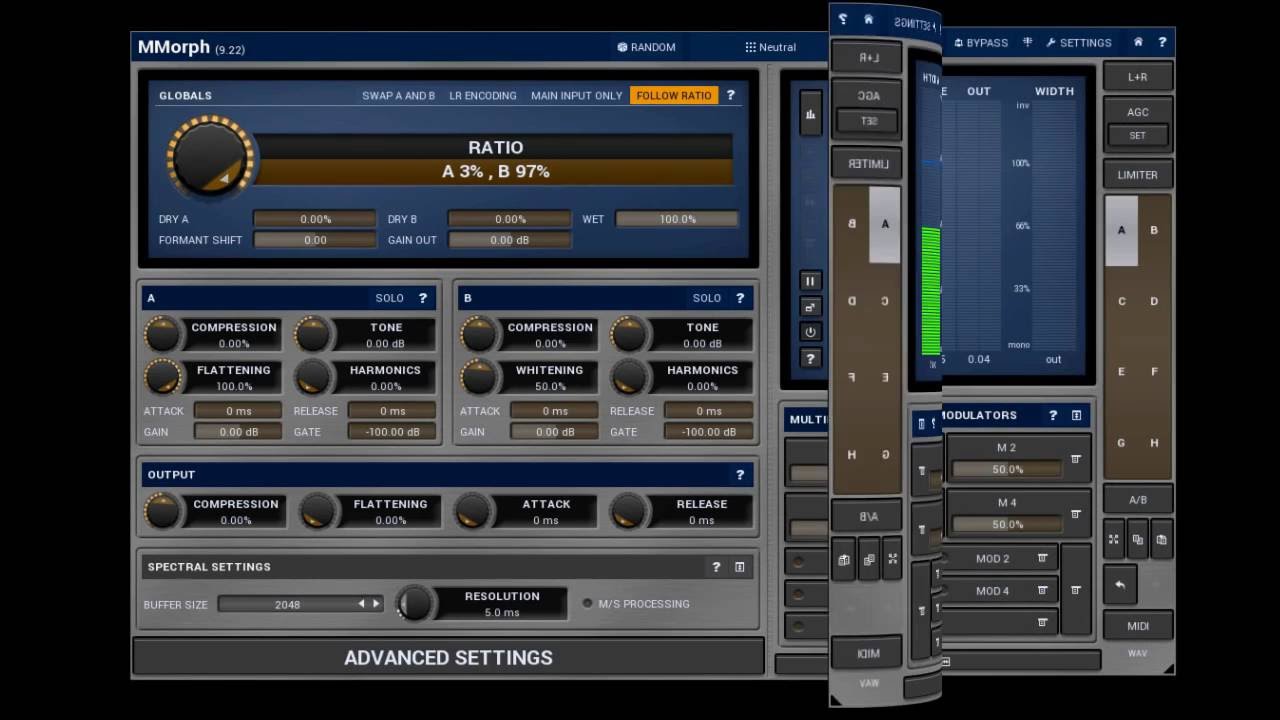Image resolution: width=1280 pixels, height=720 pixels.
Task: Enable MAIN INPUT ONLY
Action: [576, 96]
